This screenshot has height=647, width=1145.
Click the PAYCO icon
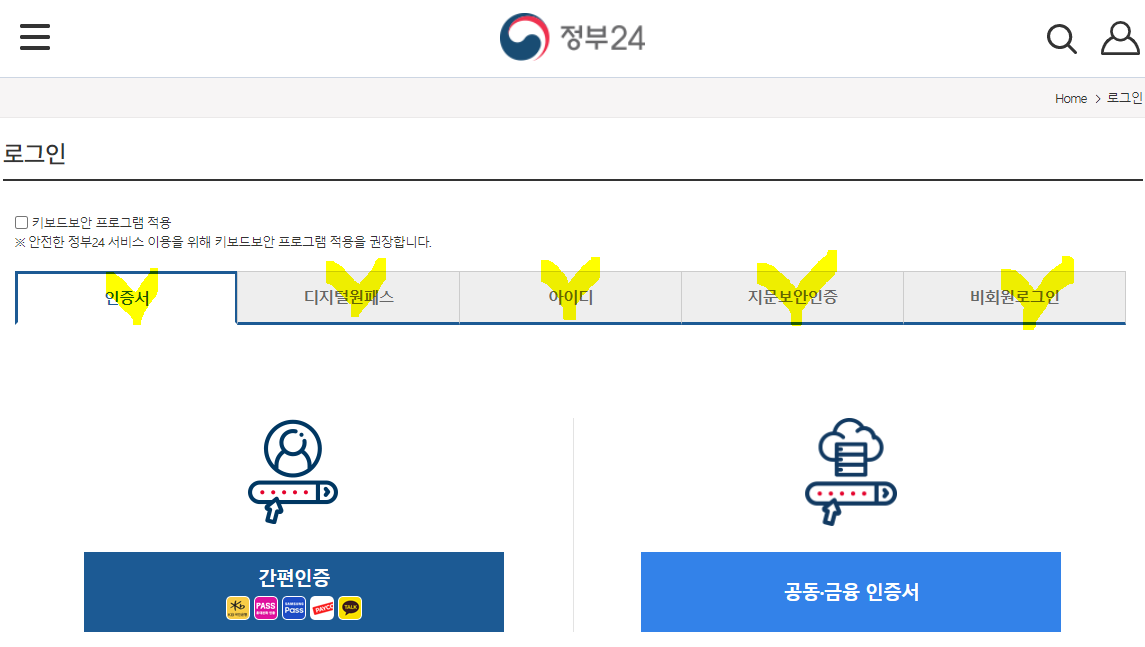click(x=322, y=608)
